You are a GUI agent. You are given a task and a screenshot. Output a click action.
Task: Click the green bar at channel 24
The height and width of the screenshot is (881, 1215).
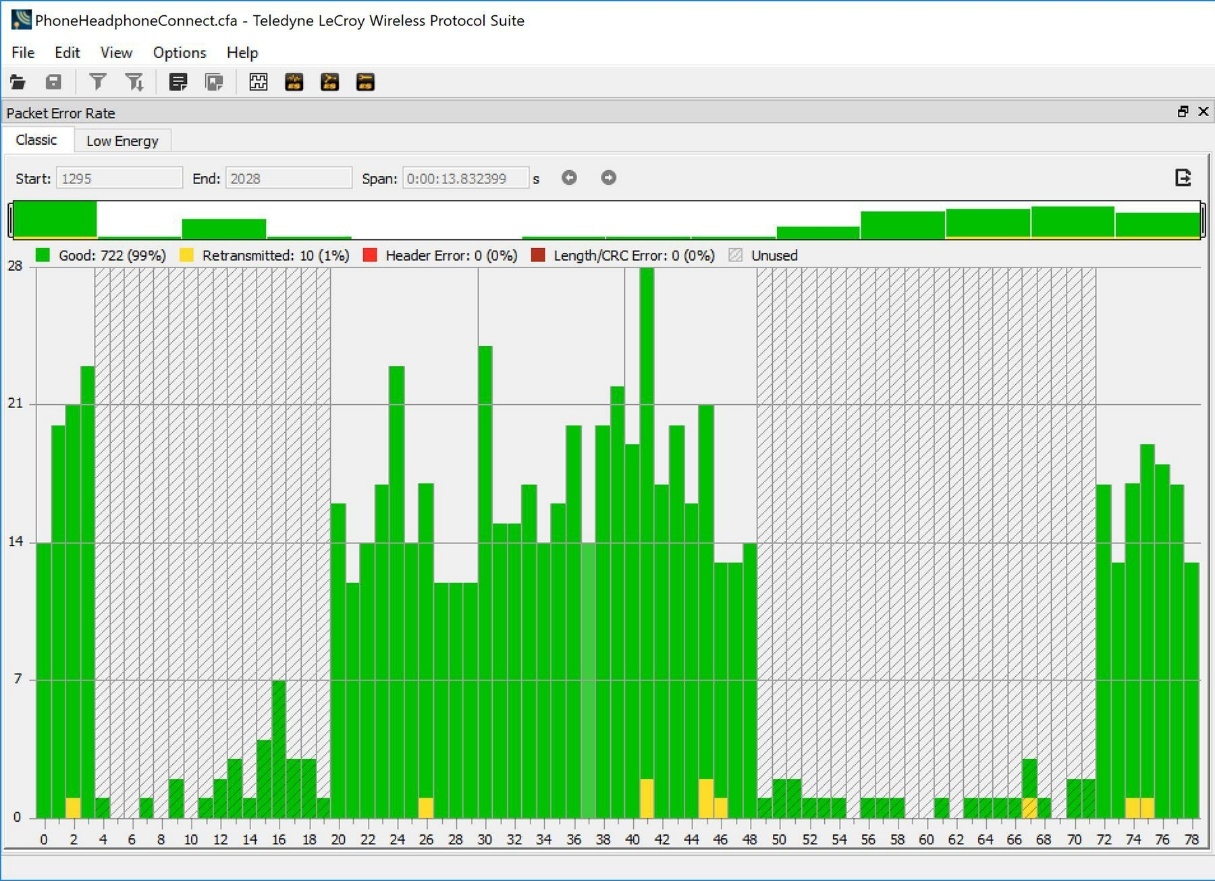tap(397, 592)
